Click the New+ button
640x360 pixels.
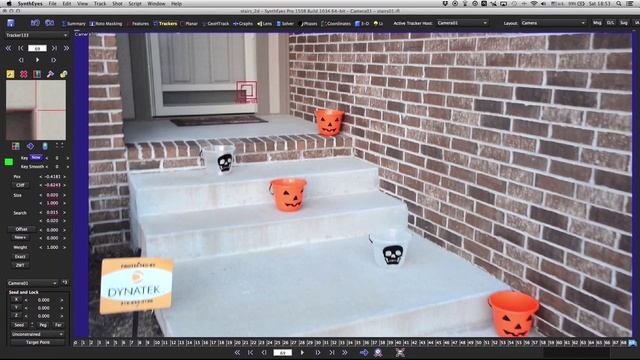pyautogui.click(x=20, y=238)
